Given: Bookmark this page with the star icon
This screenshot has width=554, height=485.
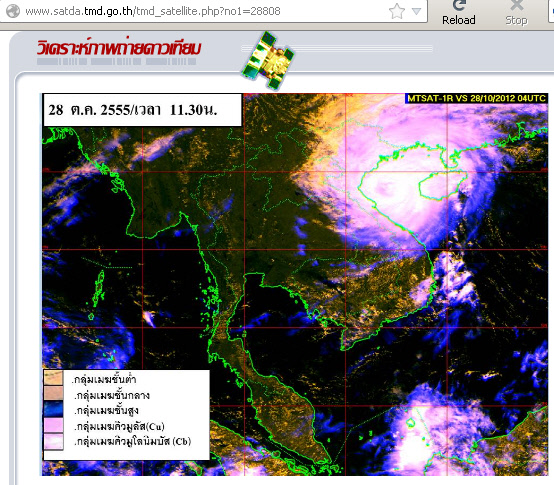Looking at the screenshot, I should point(397,11).
